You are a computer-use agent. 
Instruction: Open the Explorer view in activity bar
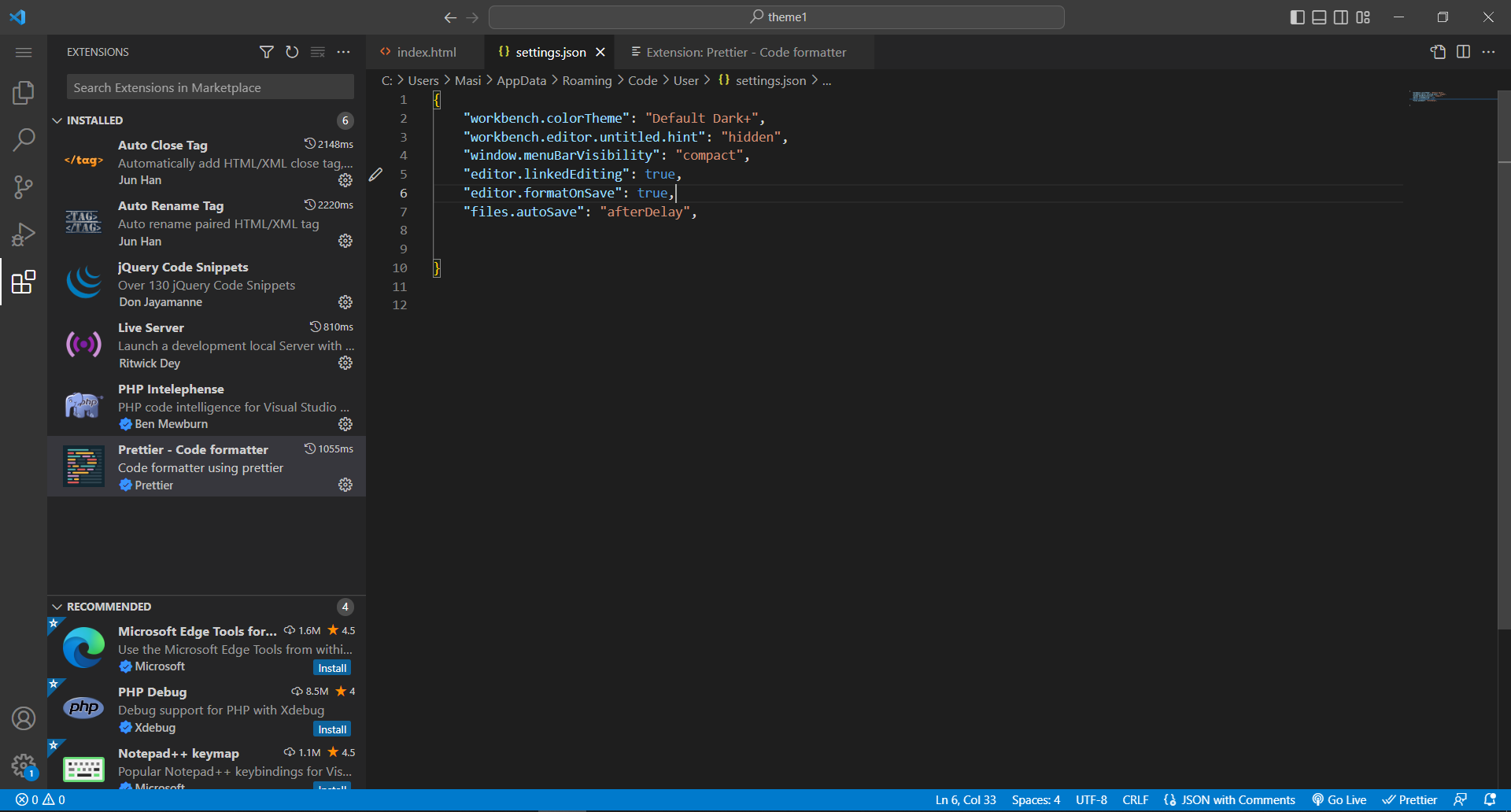24,93
